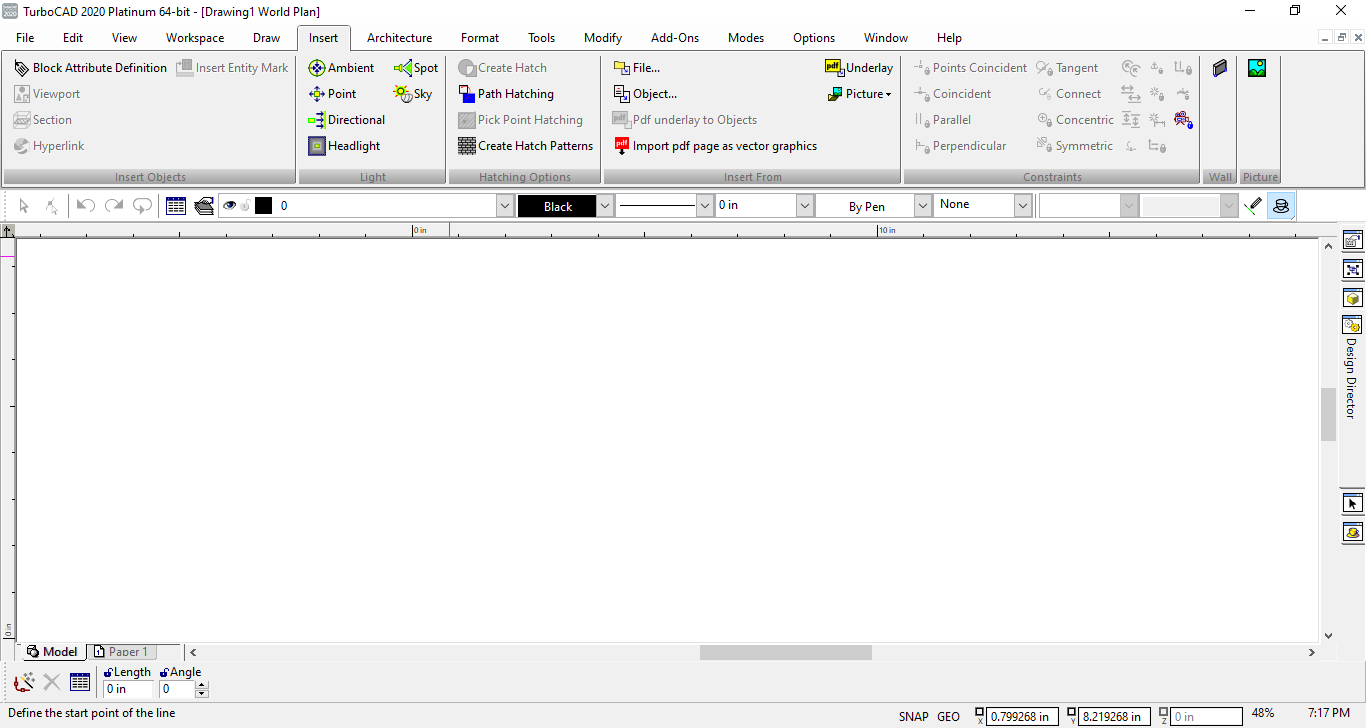Click the yellow cube palette icon on right sidebar
Viewport: 1366px width, 728px height.
(1352, 298)
